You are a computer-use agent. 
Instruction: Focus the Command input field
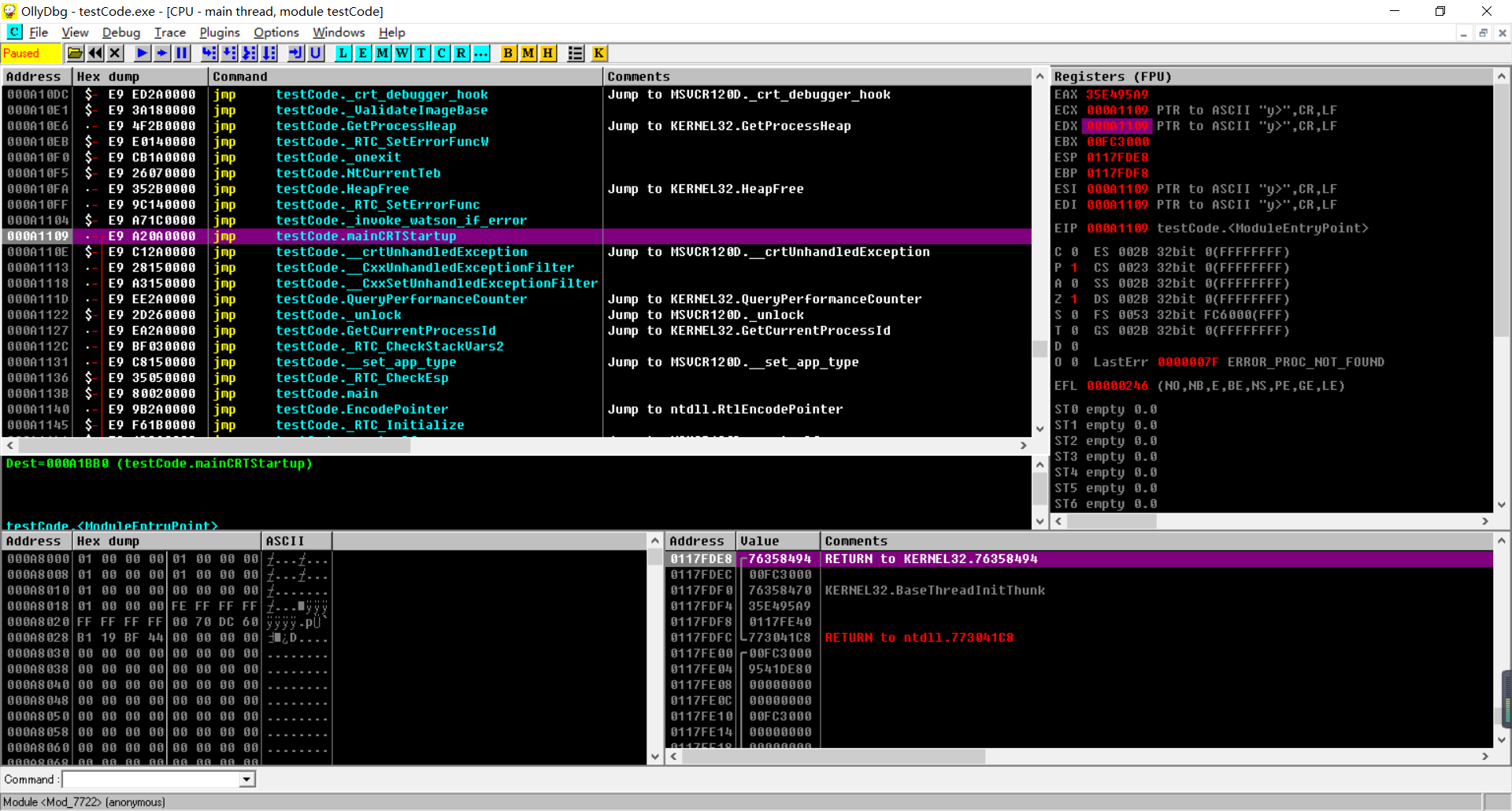point(151,780)
